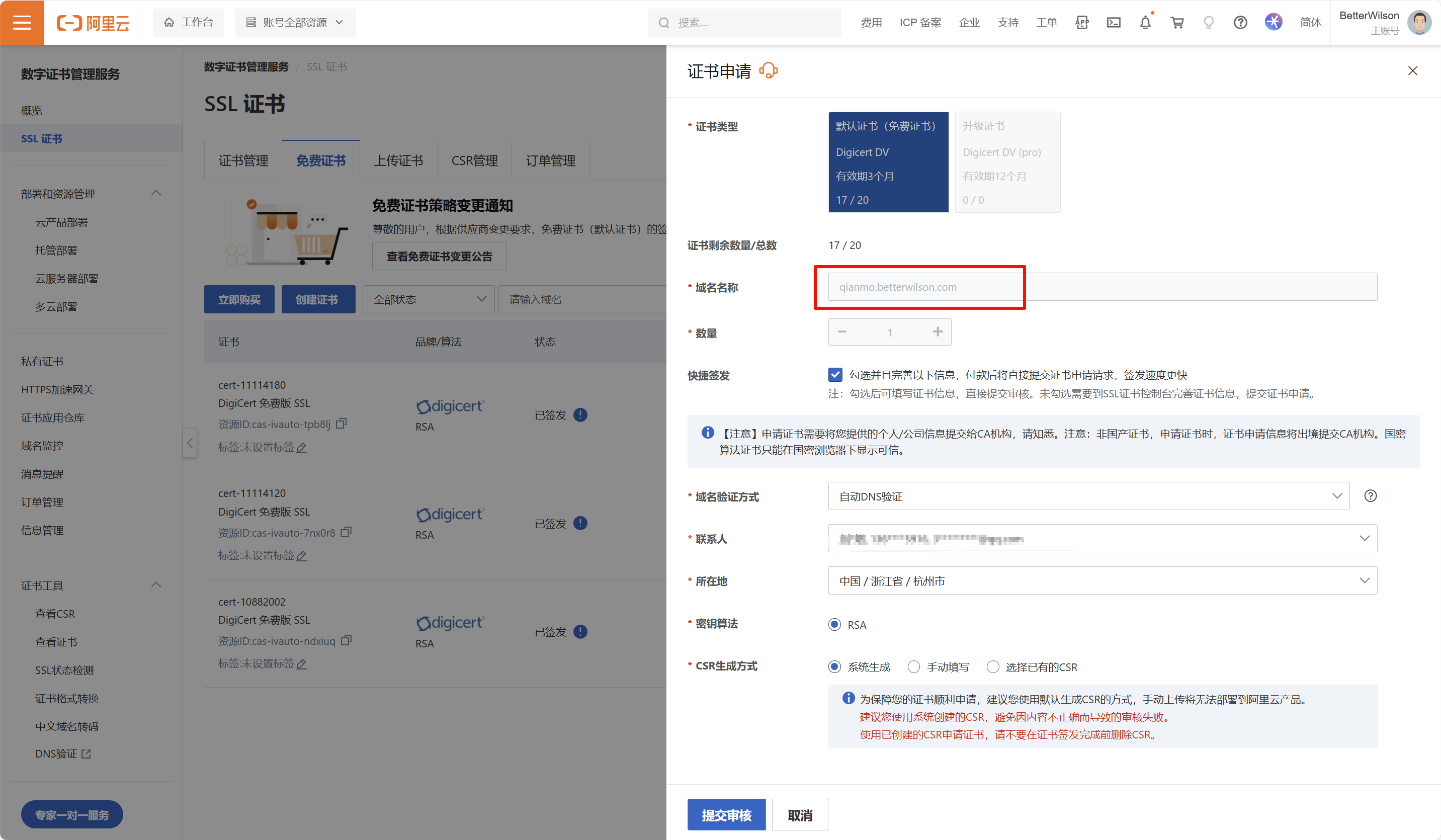This screenshot has width=1441, height=840.
Task: Click 查看免费证书变更公告 button
Action: [439, 256]
